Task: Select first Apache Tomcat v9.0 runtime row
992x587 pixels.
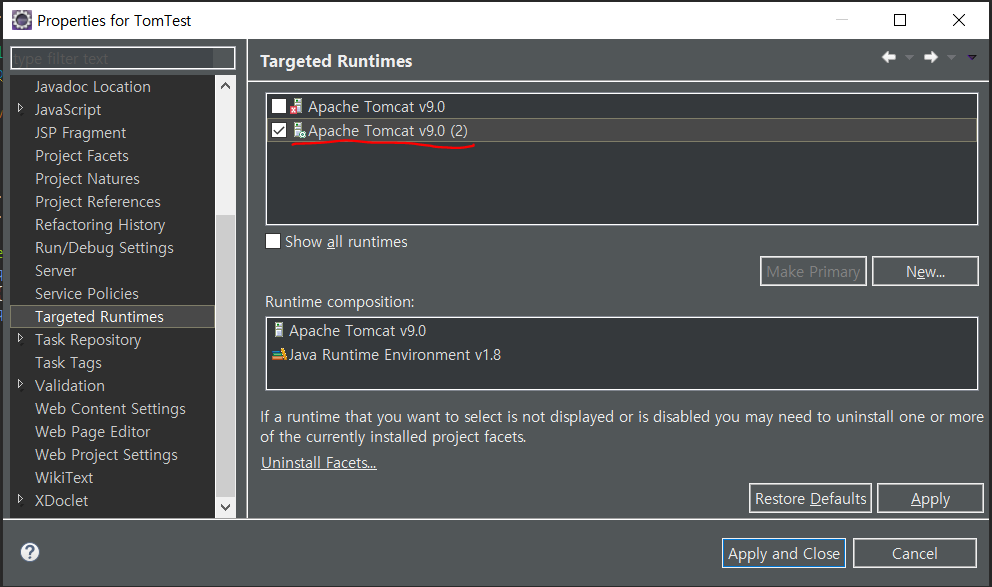Action: (622, 106)
